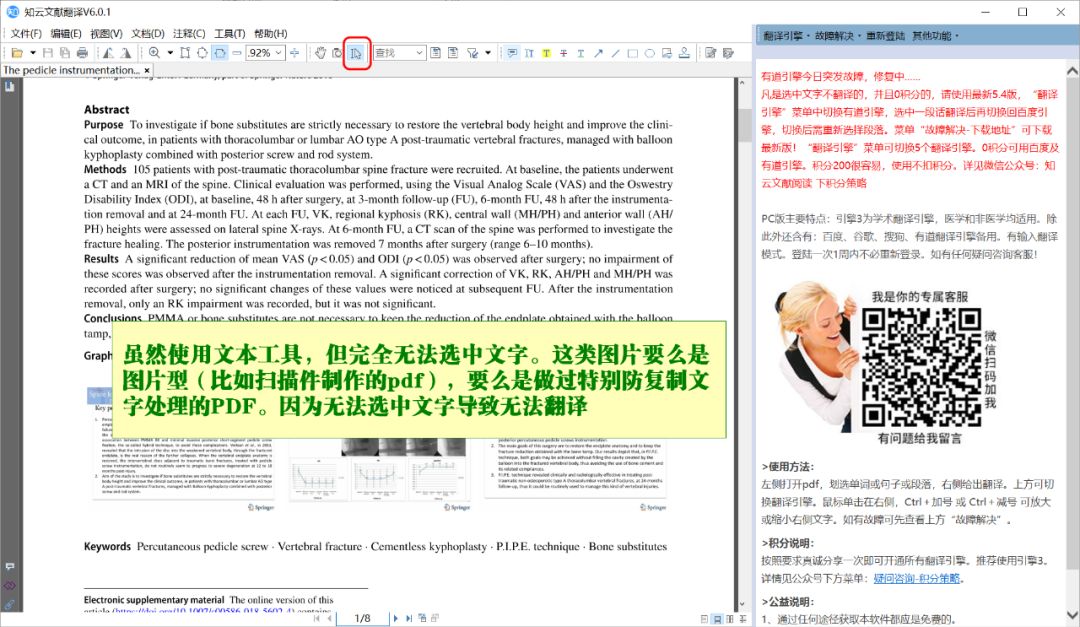Viewport: 1080px width, 627px height.
Task: Activate the hand pan tool
Action: tap(320, 53)
